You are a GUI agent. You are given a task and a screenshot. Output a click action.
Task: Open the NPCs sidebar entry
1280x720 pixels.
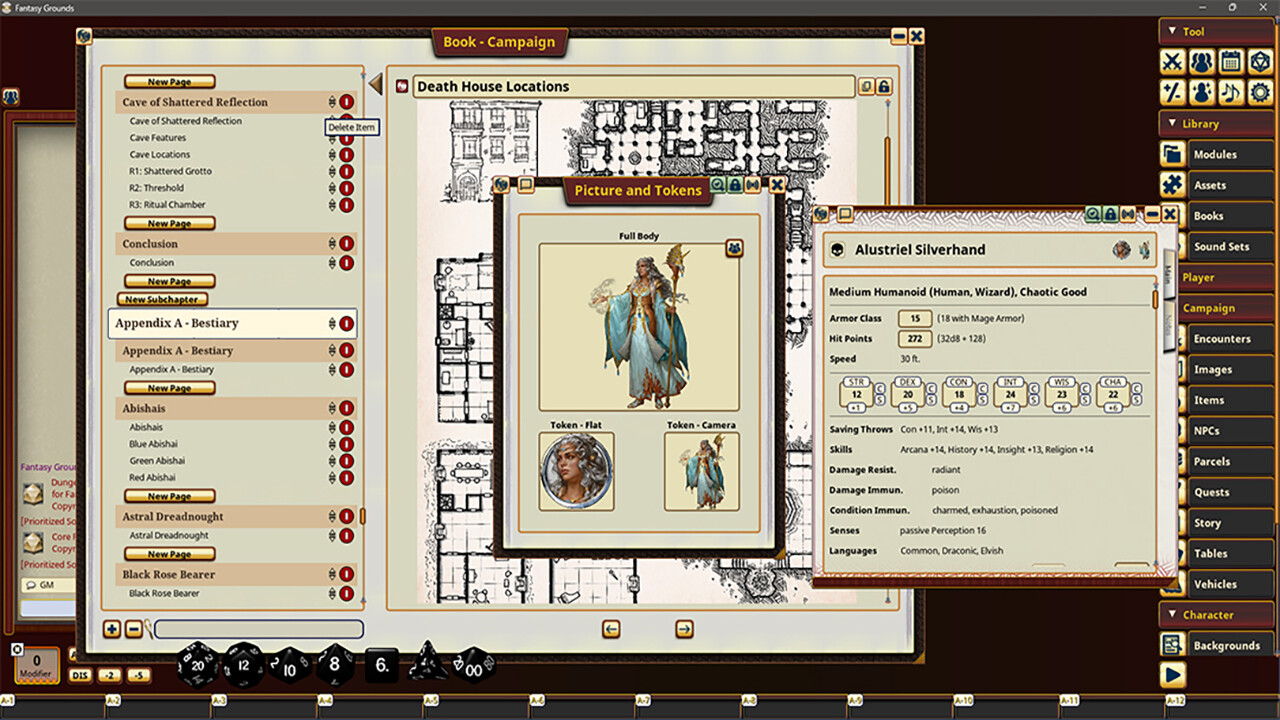click(1215, 430)
